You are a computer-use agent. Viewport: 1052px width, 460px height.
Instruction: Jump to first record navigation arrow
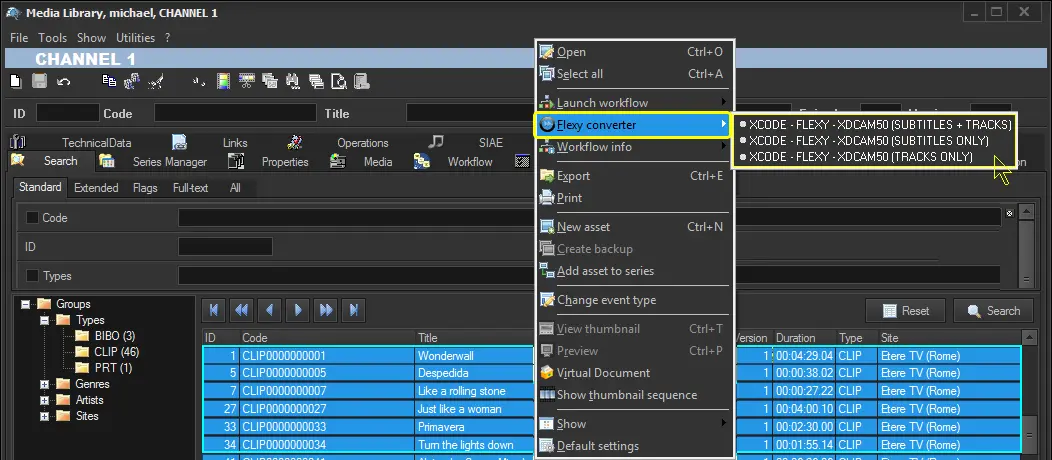pyautogui.click(x=213, y=310)
